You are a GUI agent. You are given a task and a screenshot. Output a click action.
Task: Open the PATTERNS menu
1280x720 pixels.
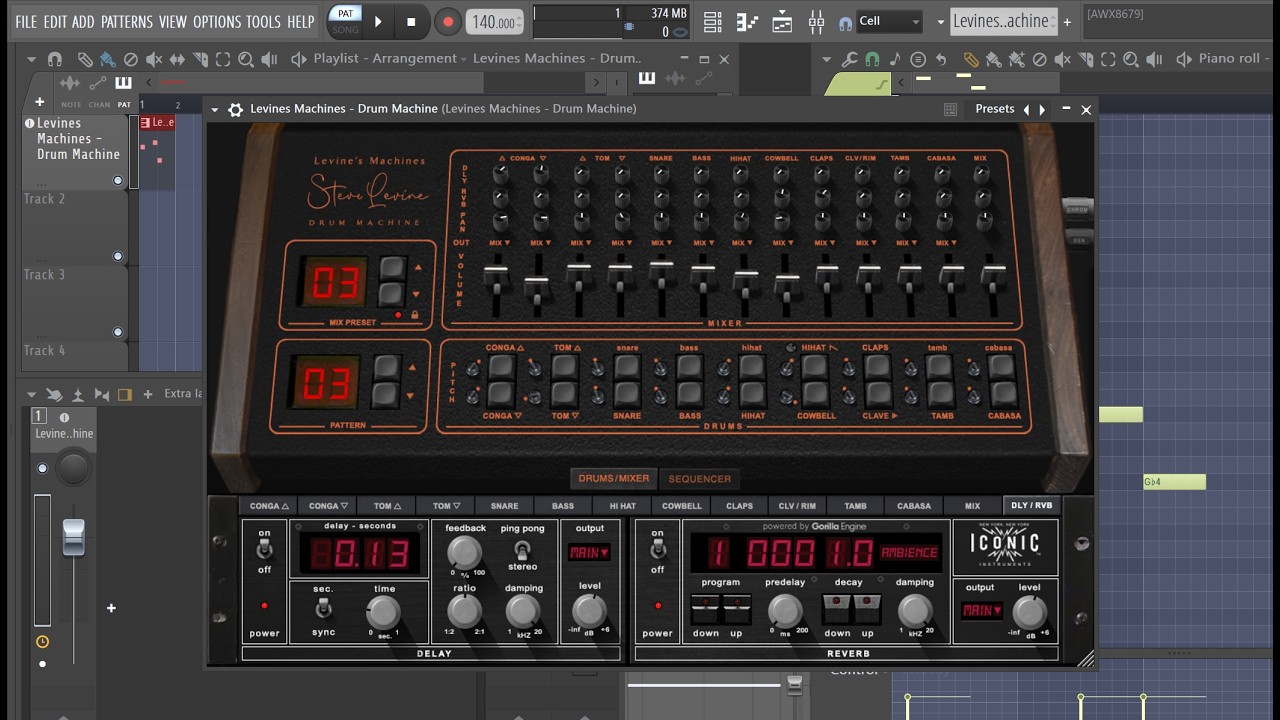click(127, 21)
